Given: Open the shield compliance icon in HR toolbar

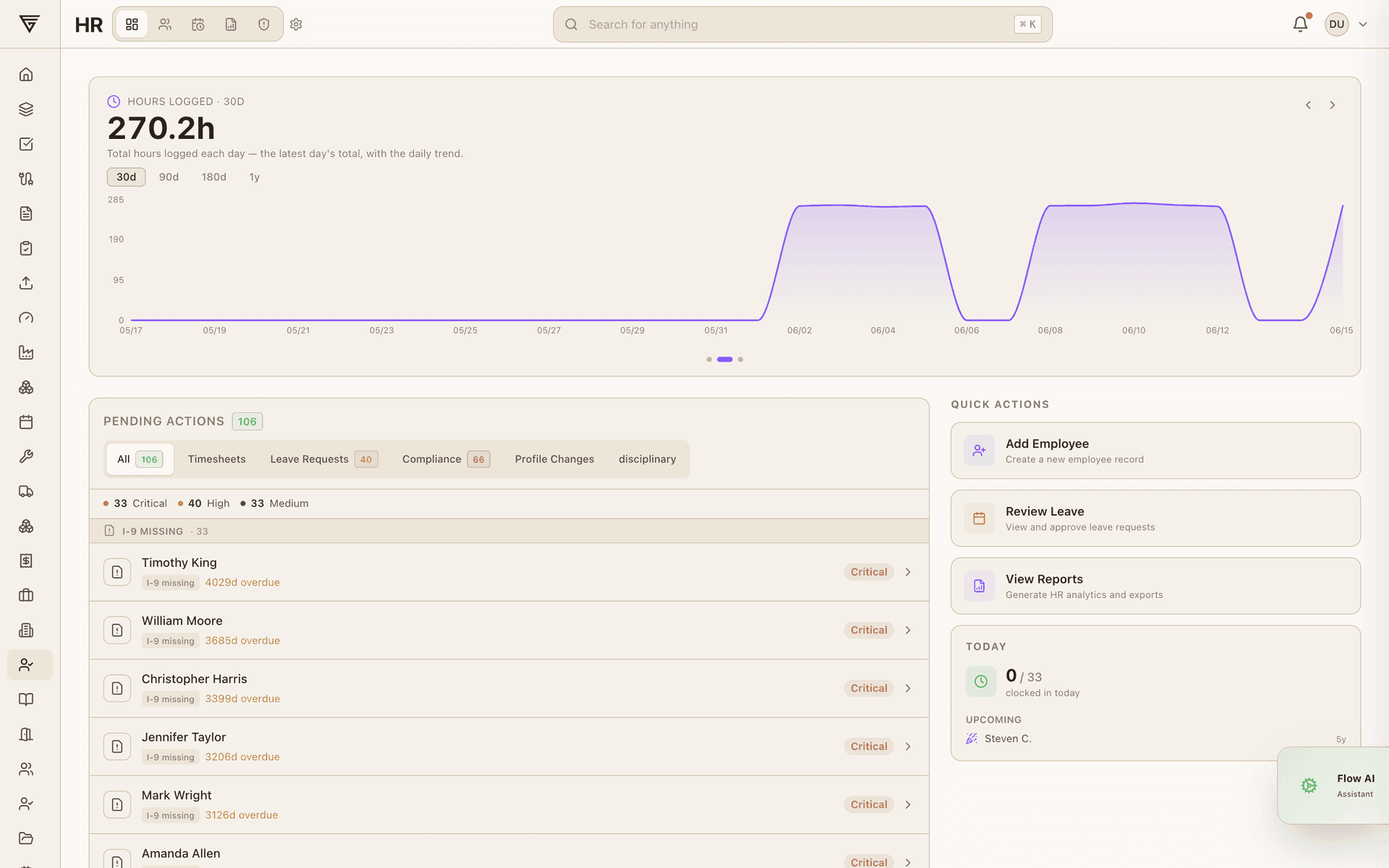Looking at the screenshot, I should click(264, 25).
